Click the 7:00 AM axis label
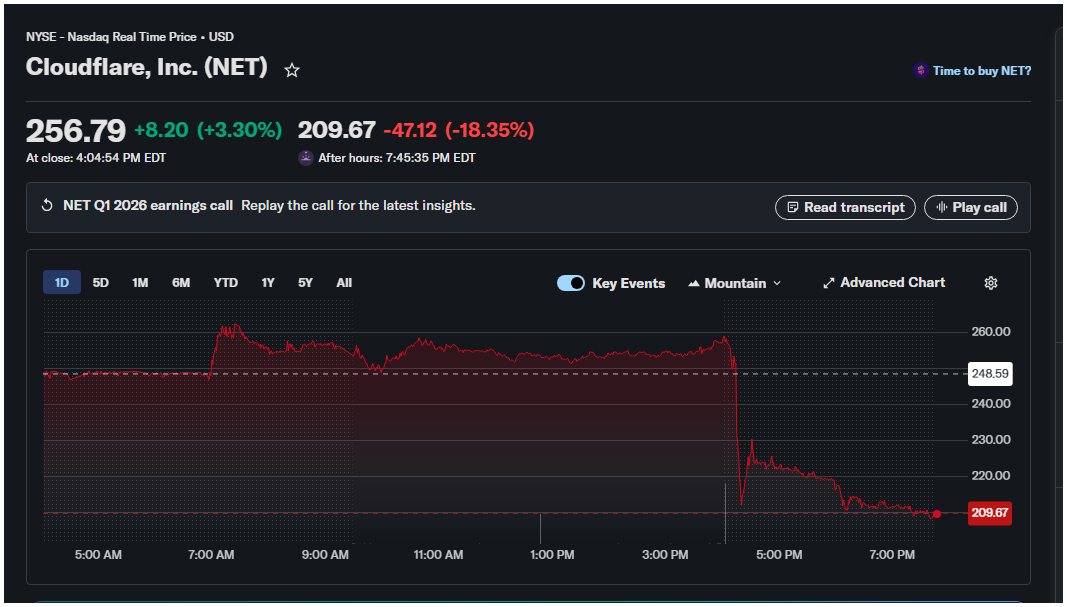The width and height of the screenshot is (1067, 607). click(211, 555)
